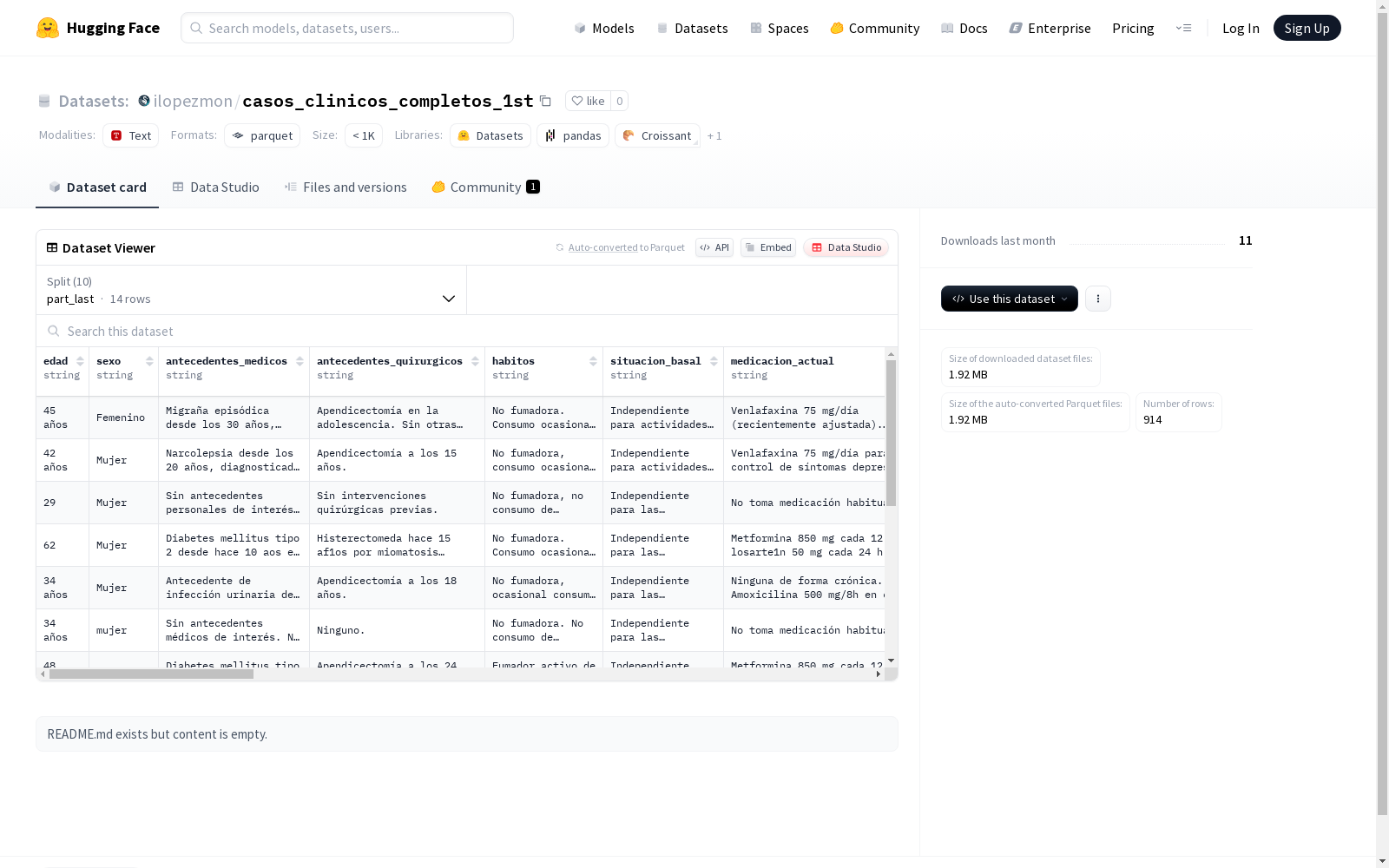Sort by the edad column arrows
This screenshot has width=1389, height=868.
pyautogui.click(x=80, y=361)
